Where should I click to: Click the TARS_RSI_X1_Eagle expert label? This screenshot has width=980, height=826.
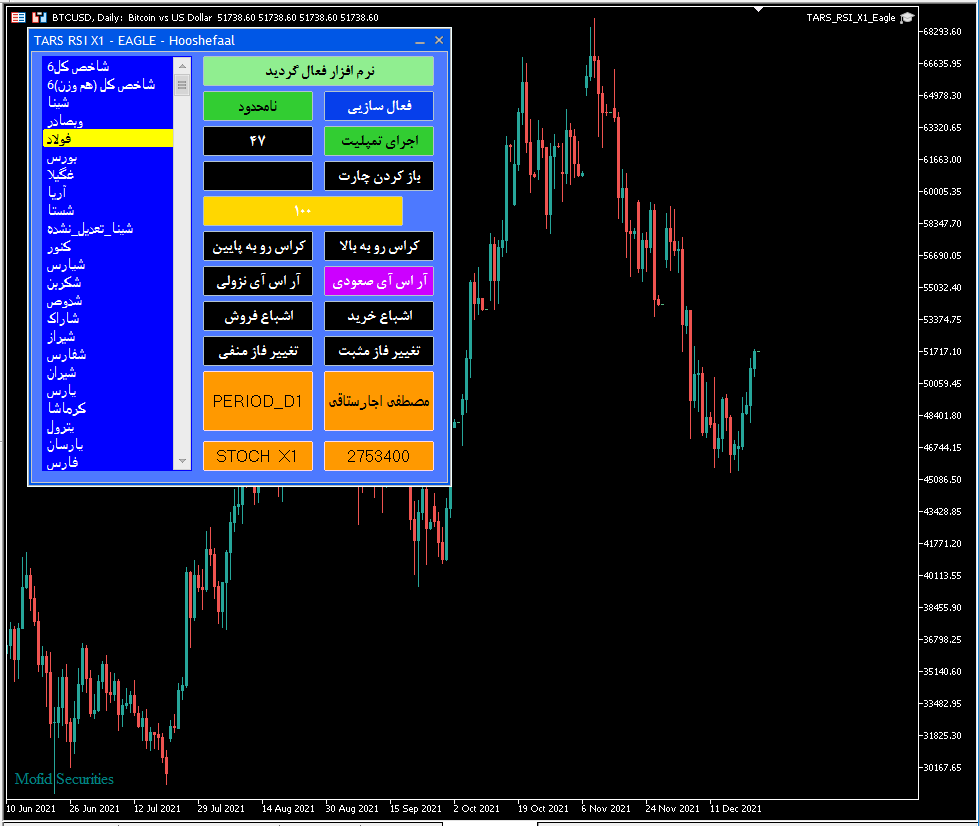851,17
